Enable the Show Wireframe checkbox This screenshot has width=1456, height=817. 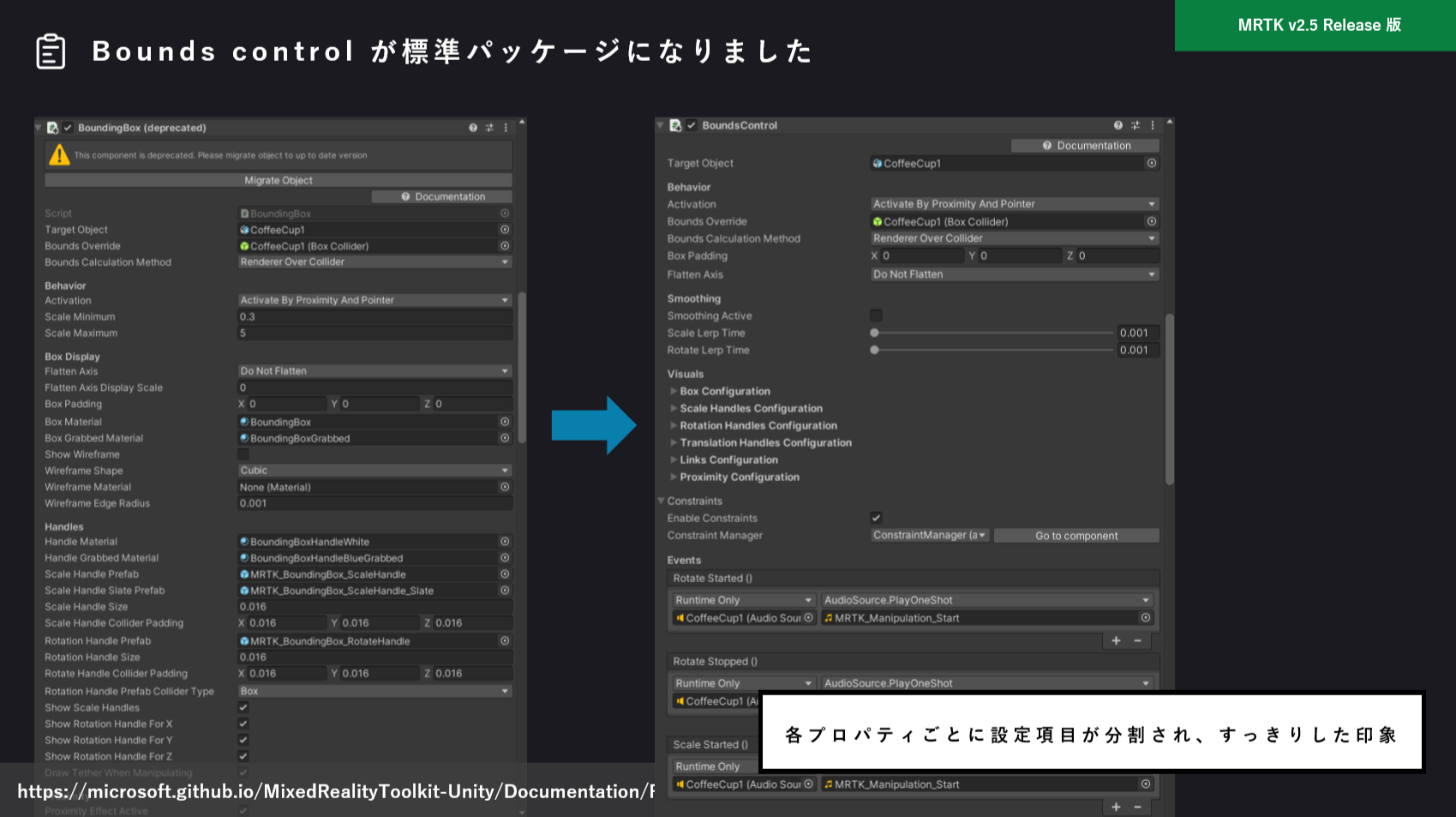tap(243, 454)
